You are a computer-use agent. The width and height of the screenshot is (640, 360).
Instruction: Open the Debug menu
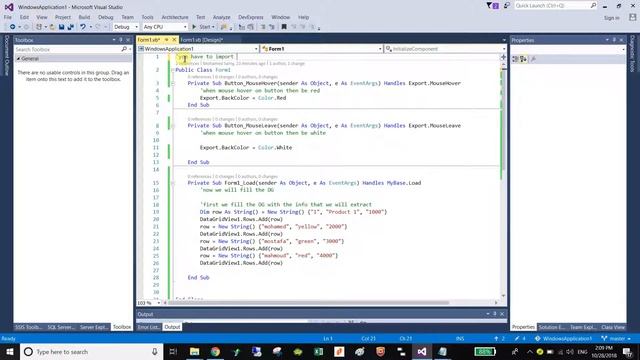click(105, 17)
